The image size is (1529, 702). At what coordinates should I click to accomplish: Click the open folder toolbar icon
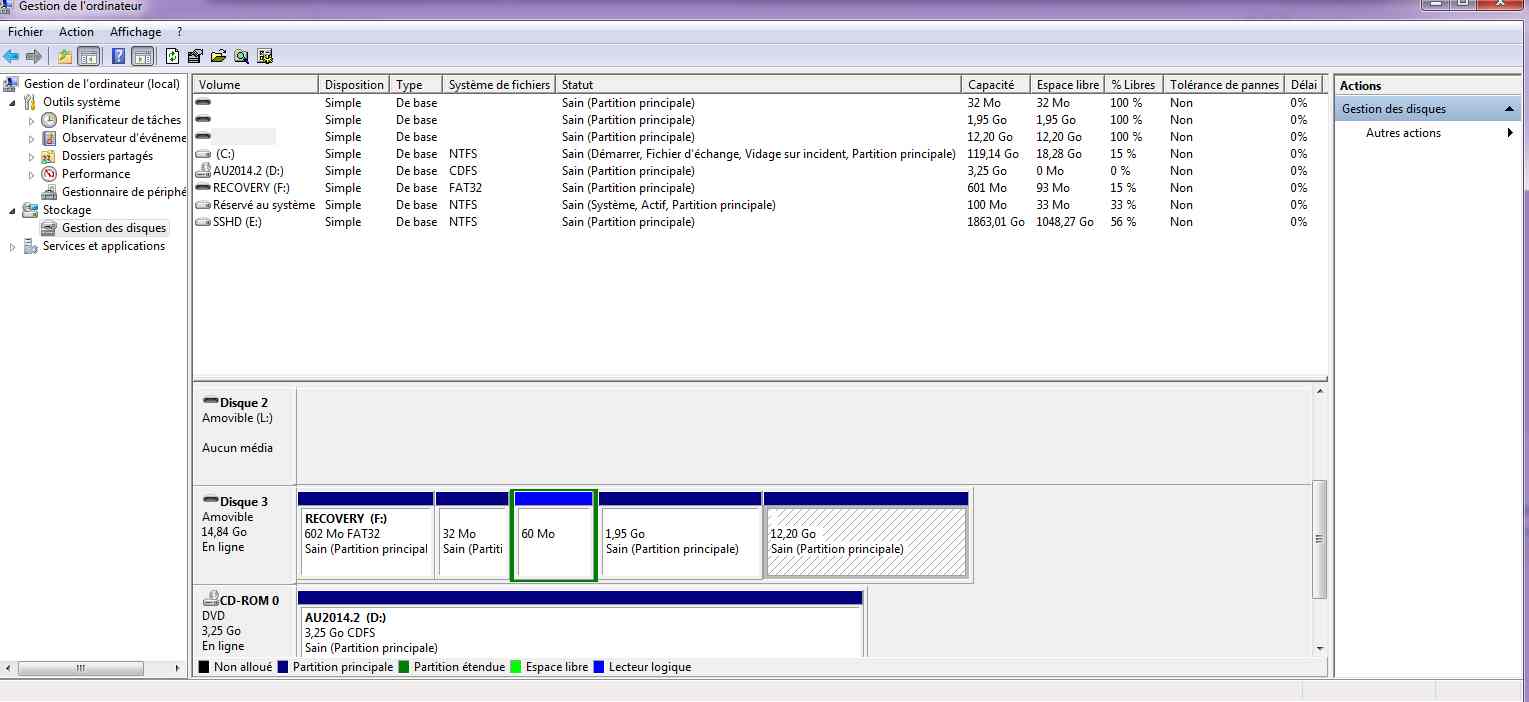218,56
